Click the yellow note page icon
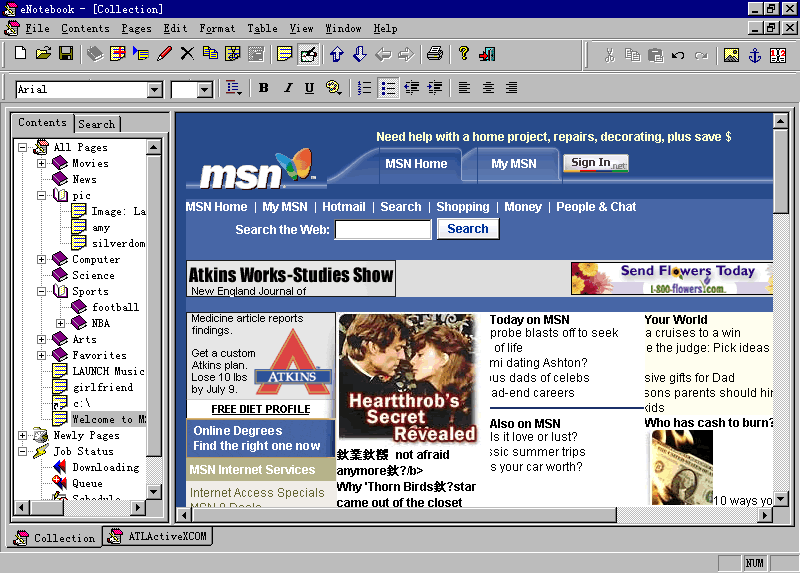 coord(284,54)
